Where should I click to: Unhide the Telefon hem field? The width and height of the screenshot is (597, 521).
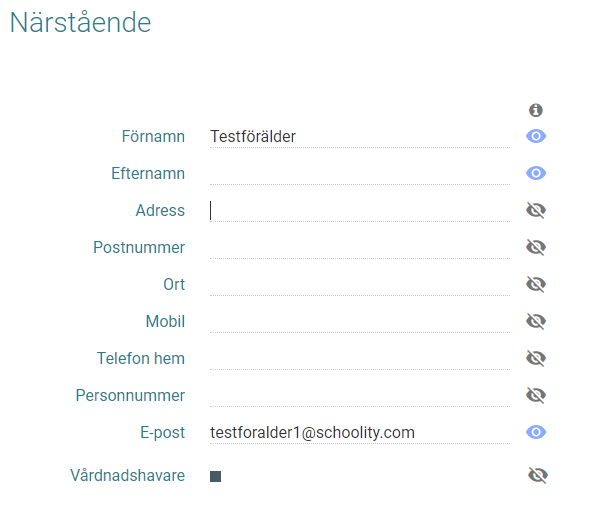pyautogui.click(x=536, y=358)
